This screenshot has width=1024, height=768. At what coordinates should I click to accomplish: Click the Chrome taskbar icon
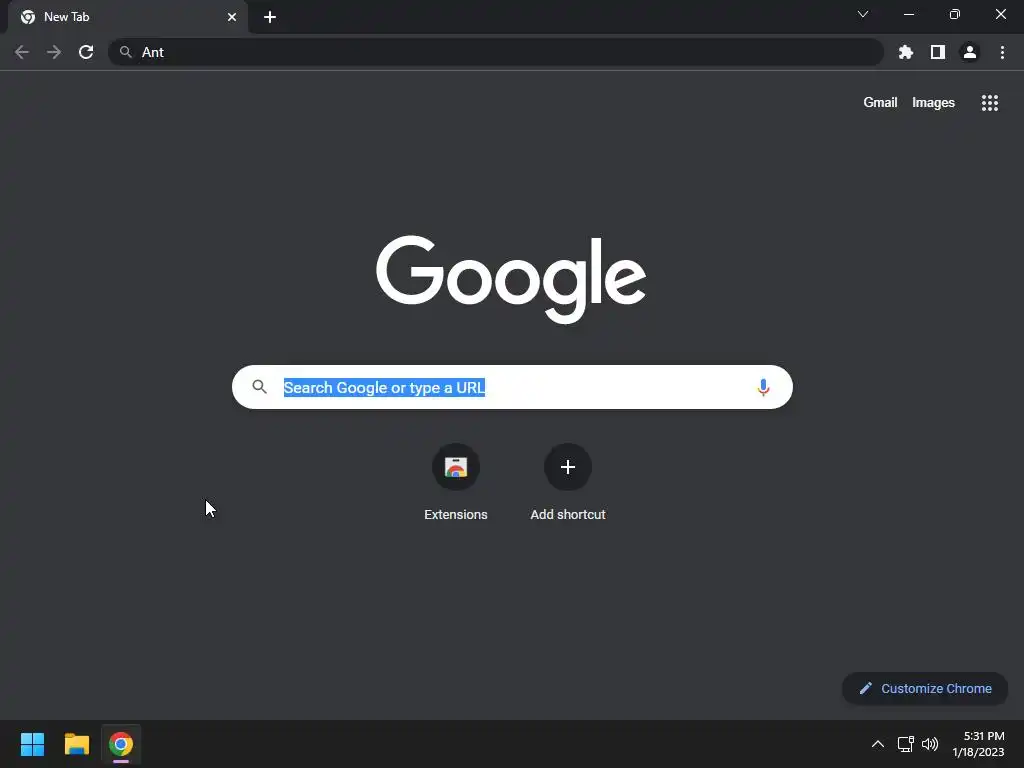pos(121,744)
